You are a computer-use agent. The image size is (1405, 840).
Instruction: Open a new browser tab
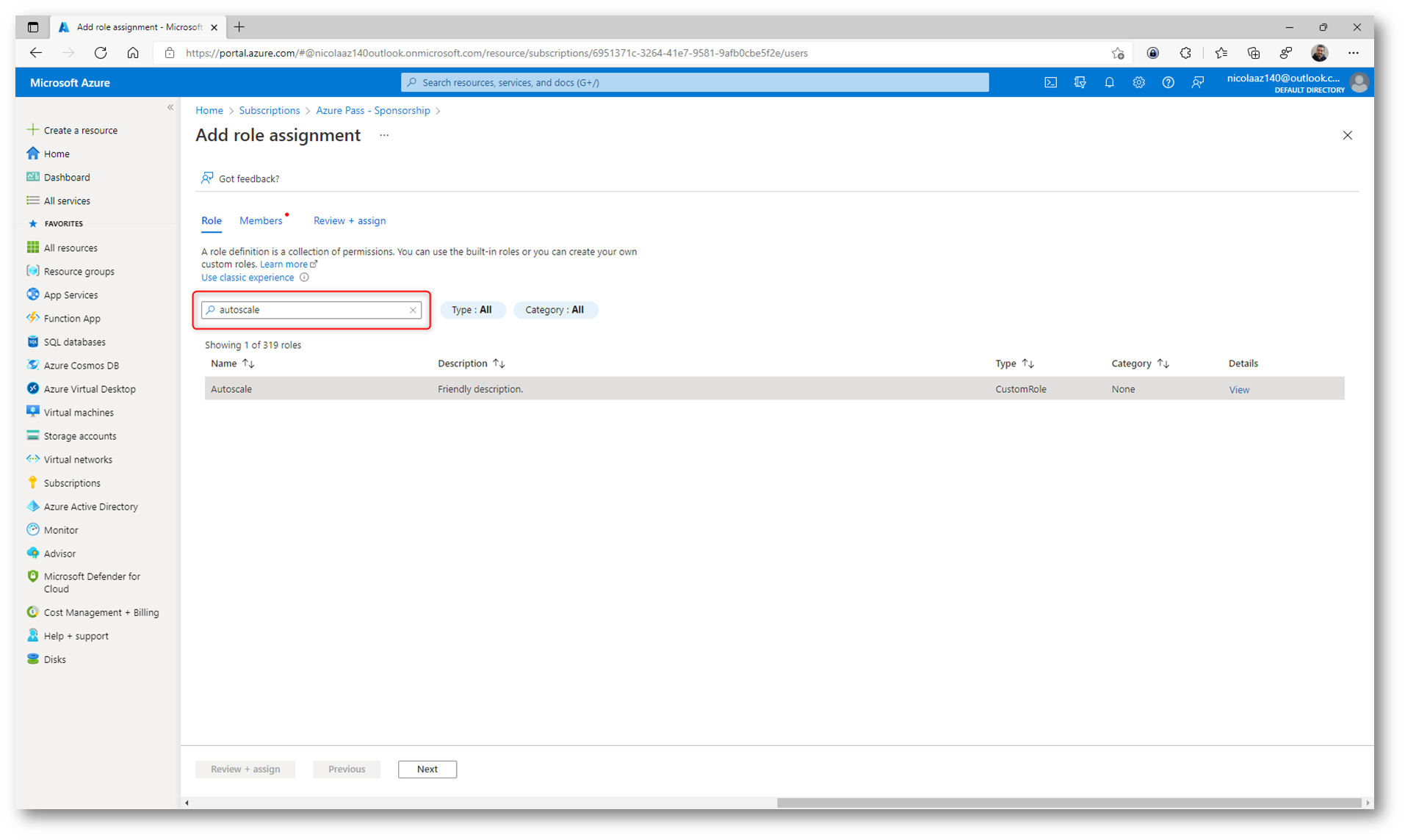239,27
